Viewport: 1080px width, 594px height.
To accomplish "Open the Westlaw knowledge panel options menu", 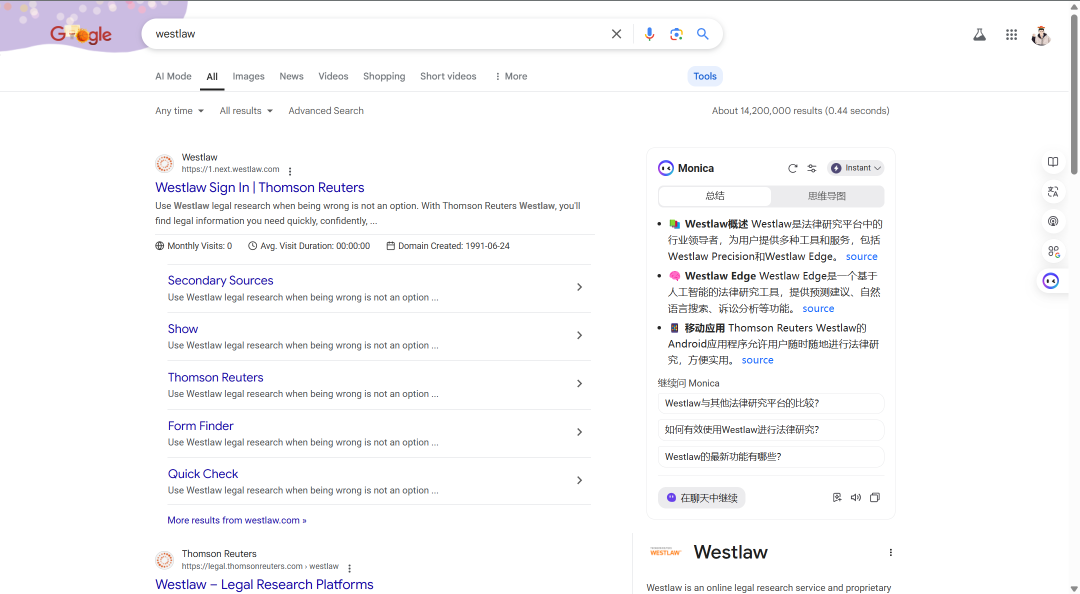I will tap(891, 553).
